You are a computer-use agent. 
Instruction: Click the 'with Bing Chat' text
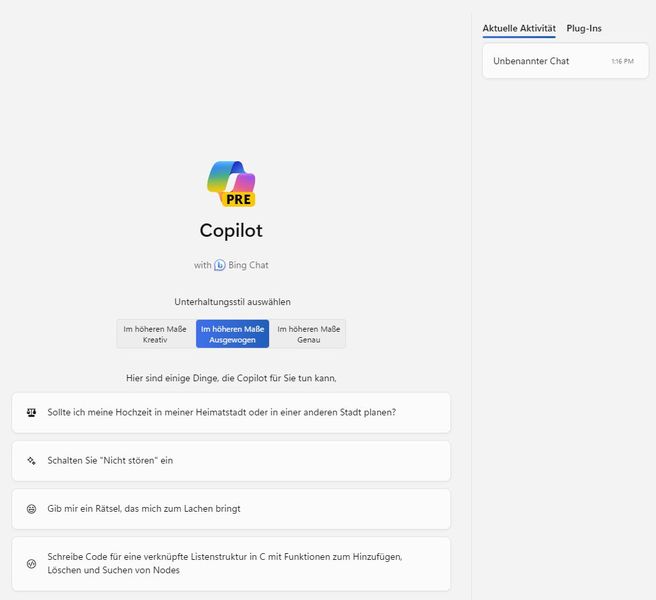(231, 265)
